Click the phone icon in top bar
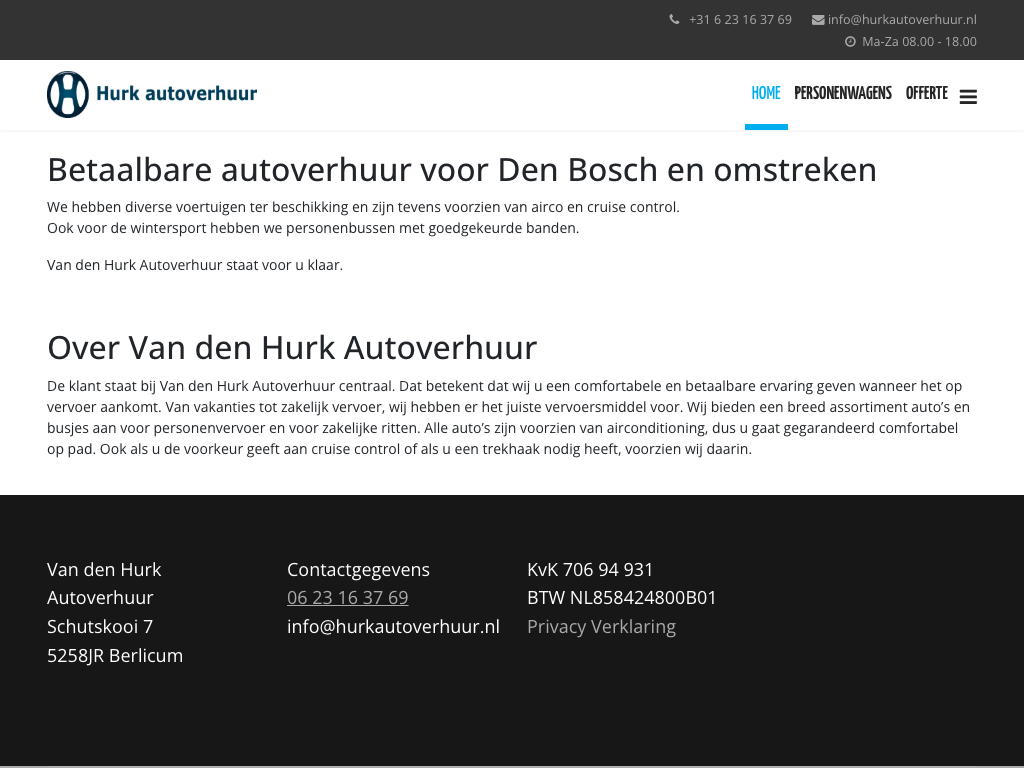This screenshot has height=768, width=1024. (x=674, y=19)
